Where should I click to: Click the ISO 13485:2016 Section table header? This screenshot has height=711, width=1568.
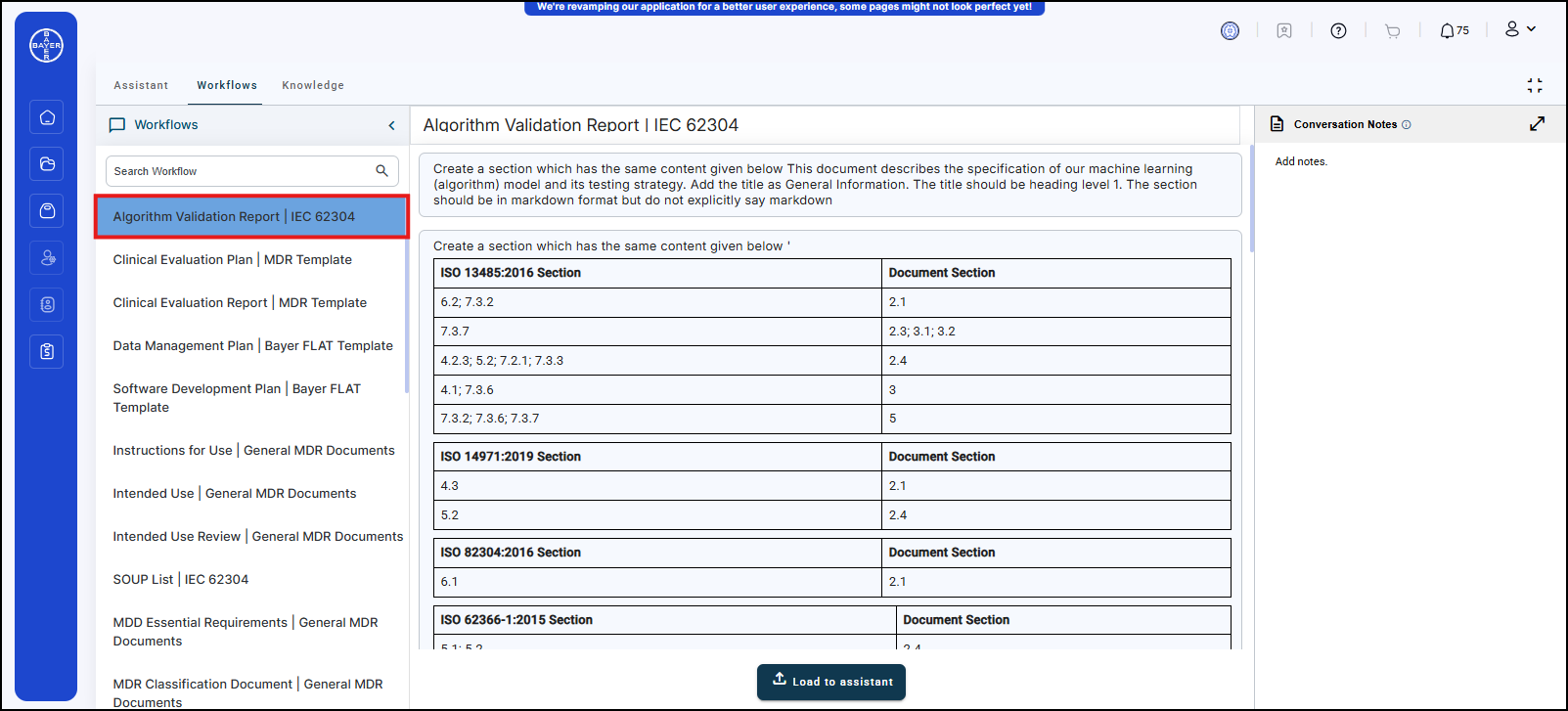[657, 273]
